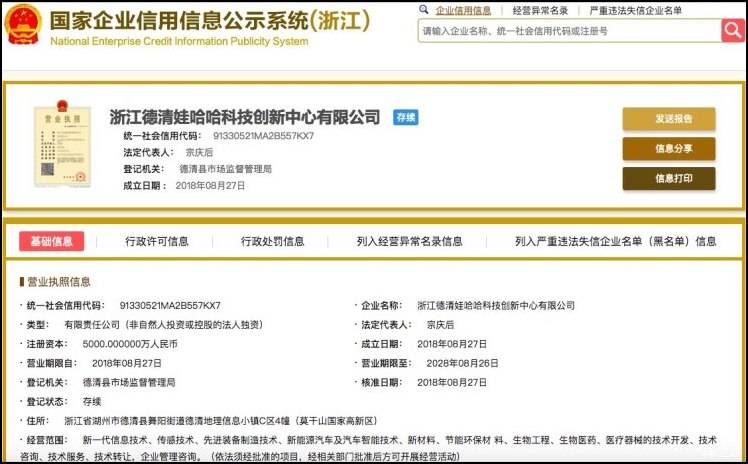
Task: Click 德清县市场监督管理局 in the header card
Action: [x=225, y=169]
